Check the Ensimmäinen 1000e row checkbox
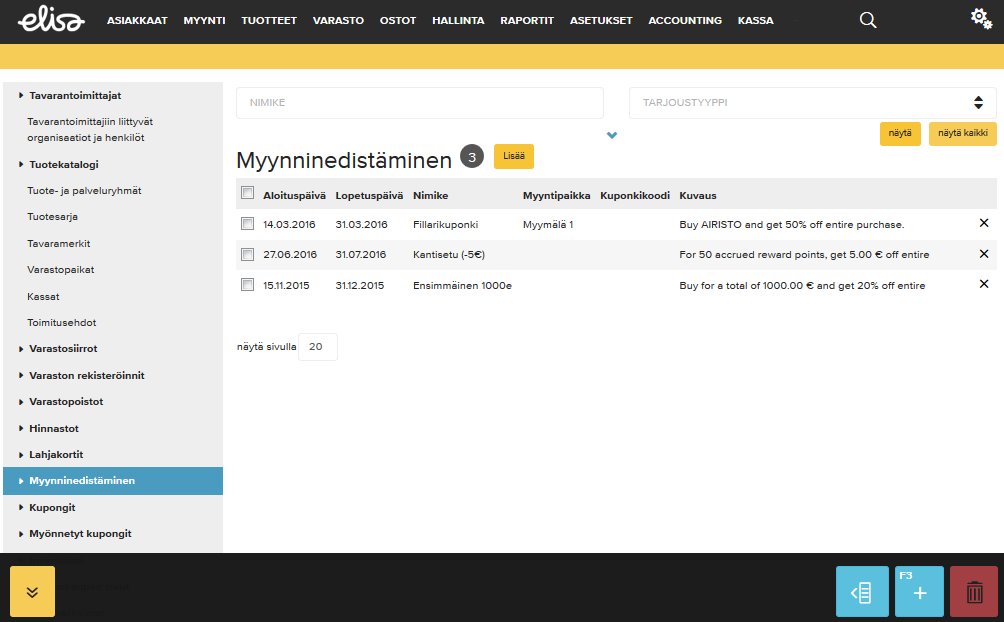 point(247,284)
